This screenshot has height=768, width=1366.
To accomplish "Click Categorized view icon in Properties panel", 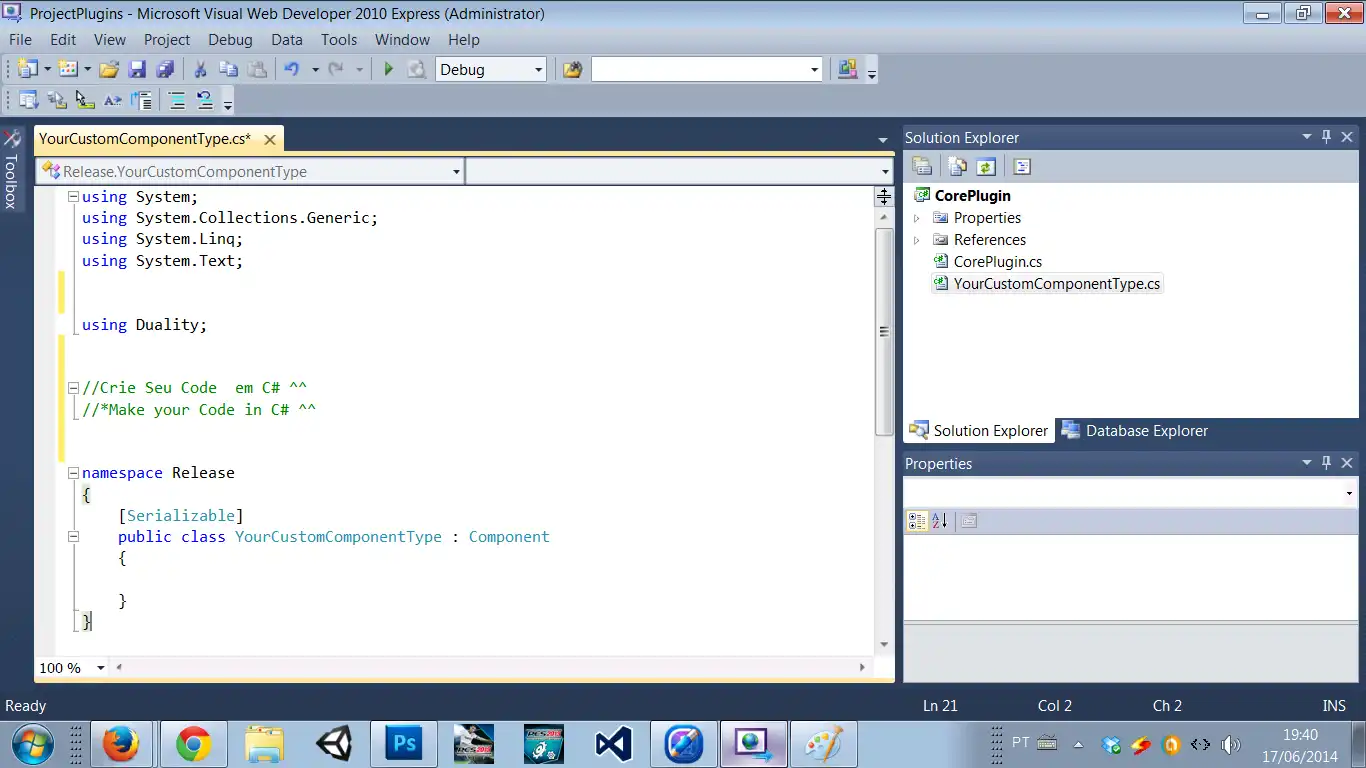I will pos(916,521).
